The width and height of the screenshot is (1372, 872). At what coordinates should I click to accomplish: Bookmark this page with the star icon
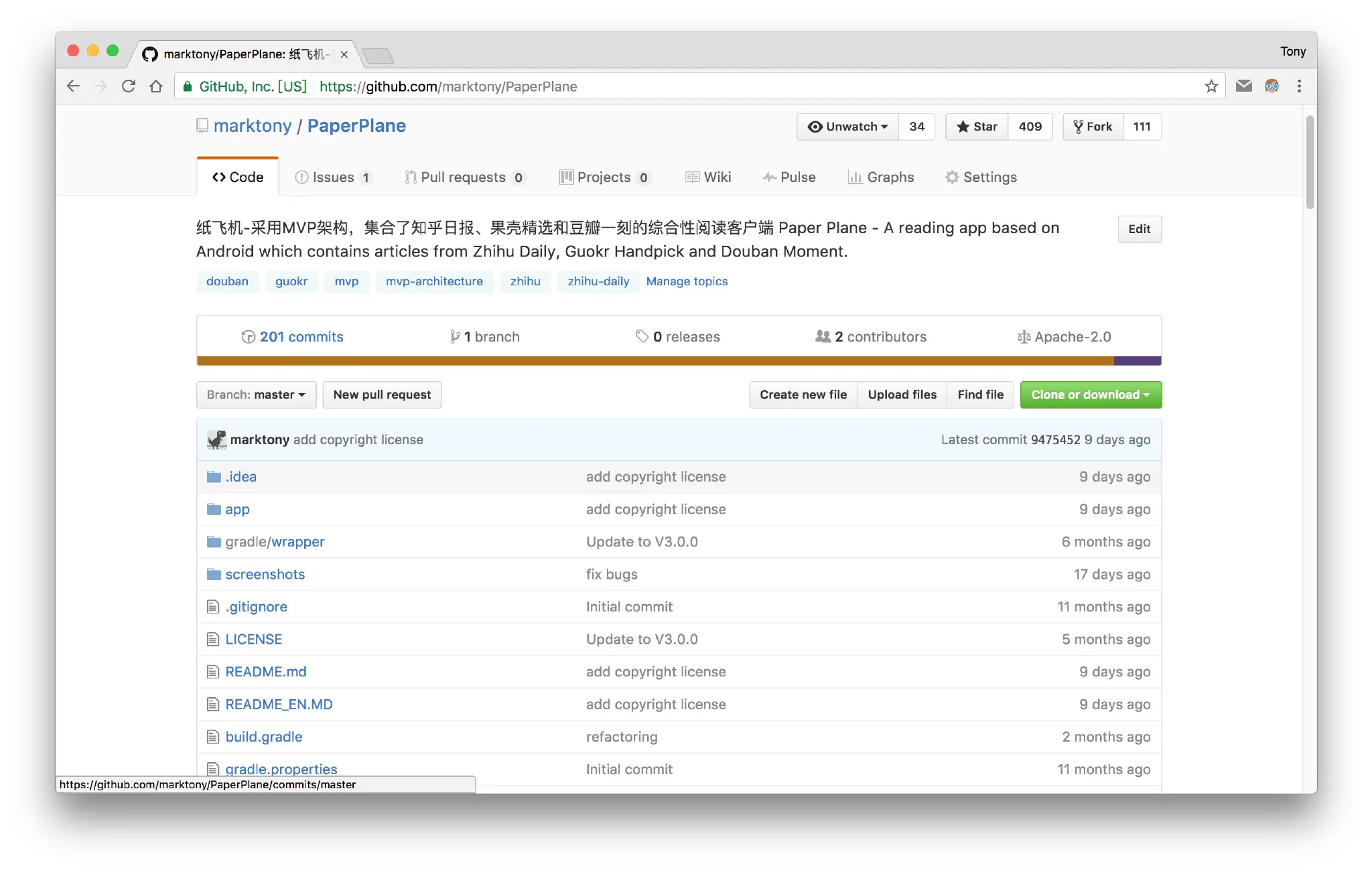pyautogui.click(x=1211, y=86)
